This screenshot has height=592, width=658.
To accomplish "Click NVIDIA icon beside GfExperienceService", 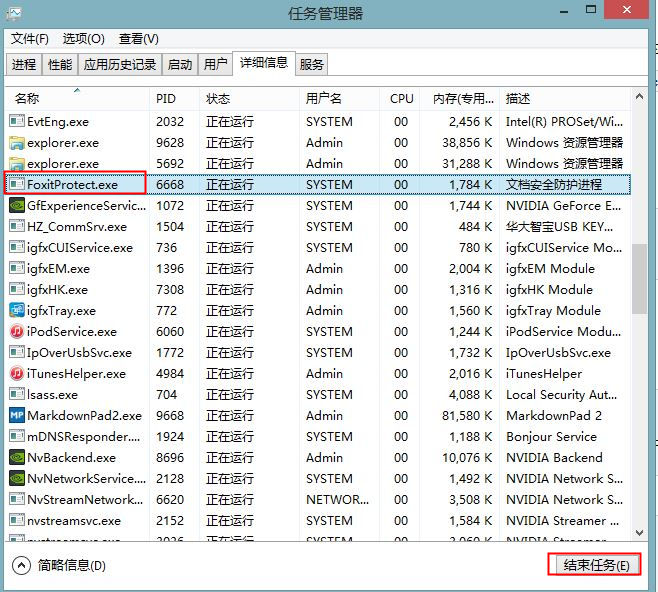I will [x=17, y=206].
